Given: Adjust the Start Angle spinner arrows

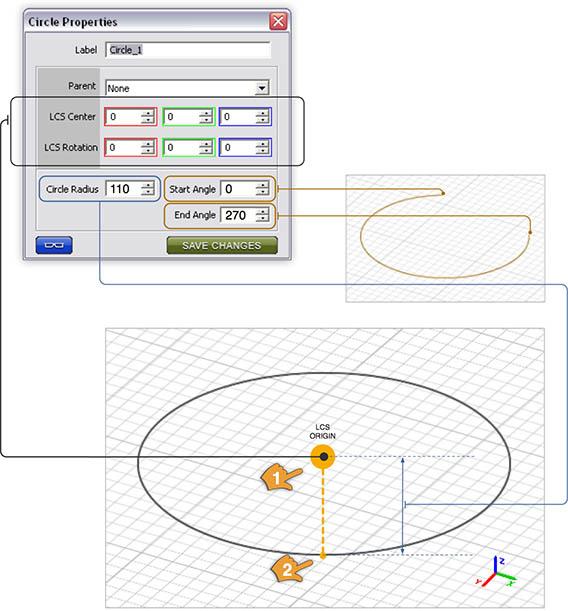Looking at the screenshot, I should point(263,189).
